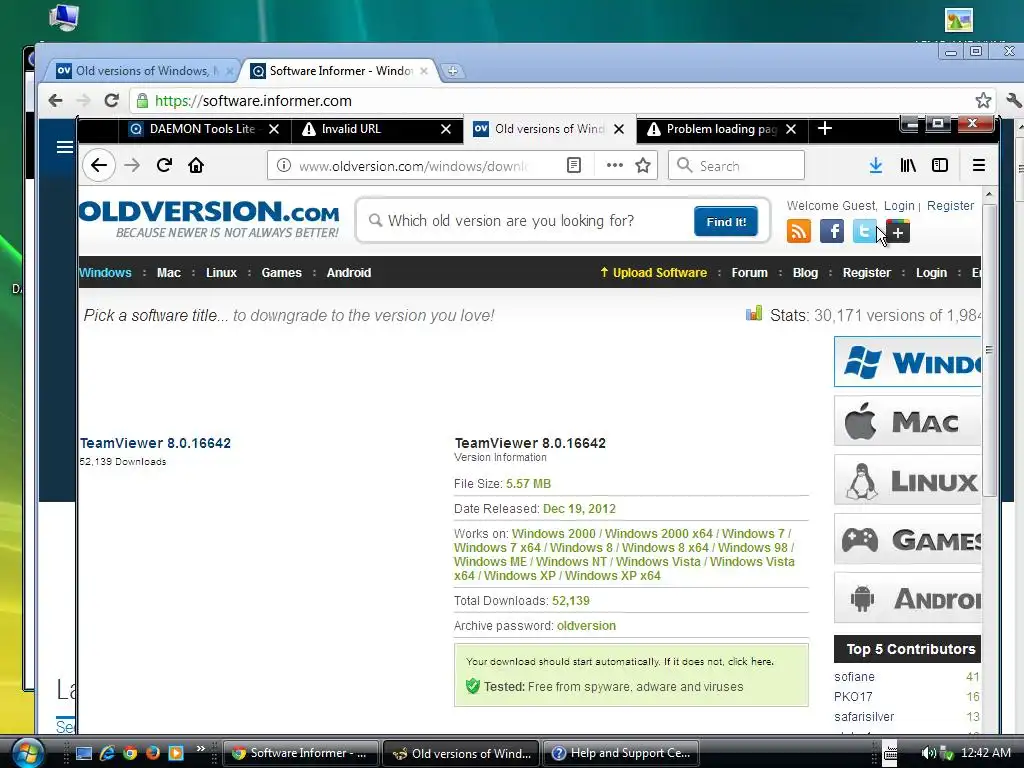This screenshot has width=1024, height=768.
Task: Click Mac sidebar banner
Action: tap(908, 421)
